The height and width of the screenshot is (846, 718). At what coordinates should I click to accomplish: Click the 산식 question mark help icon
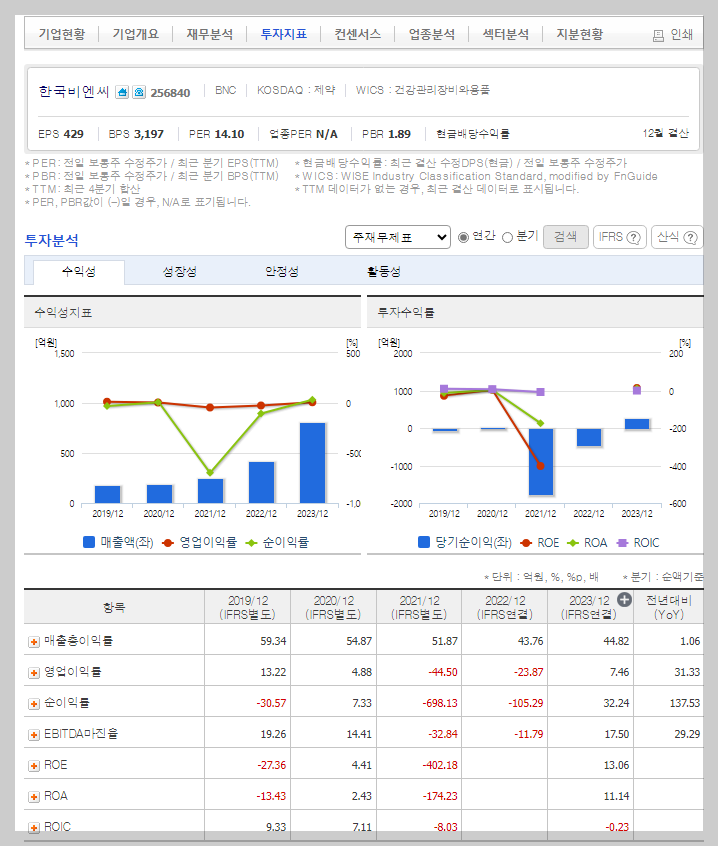click(690, 237)
